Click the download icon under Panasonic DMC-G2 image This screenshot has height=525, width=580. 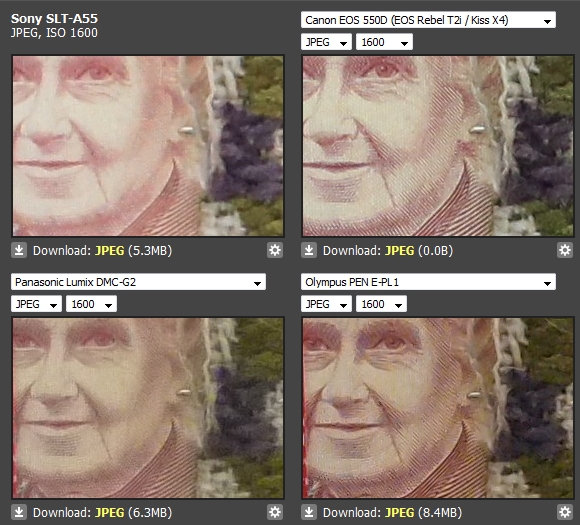[19, 512]
